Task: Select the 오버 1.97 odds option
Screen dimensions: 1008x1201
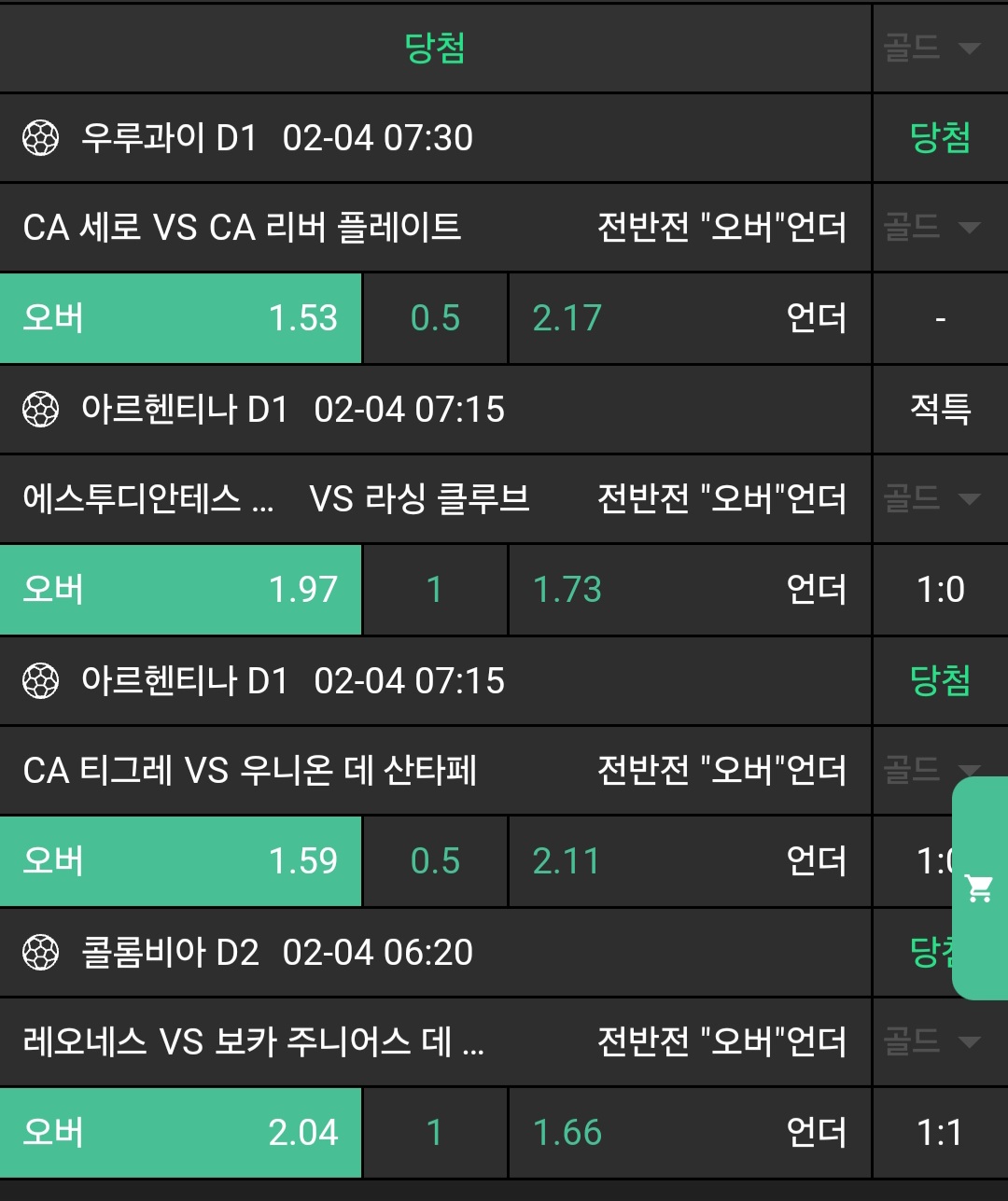Action: point(180,590)
